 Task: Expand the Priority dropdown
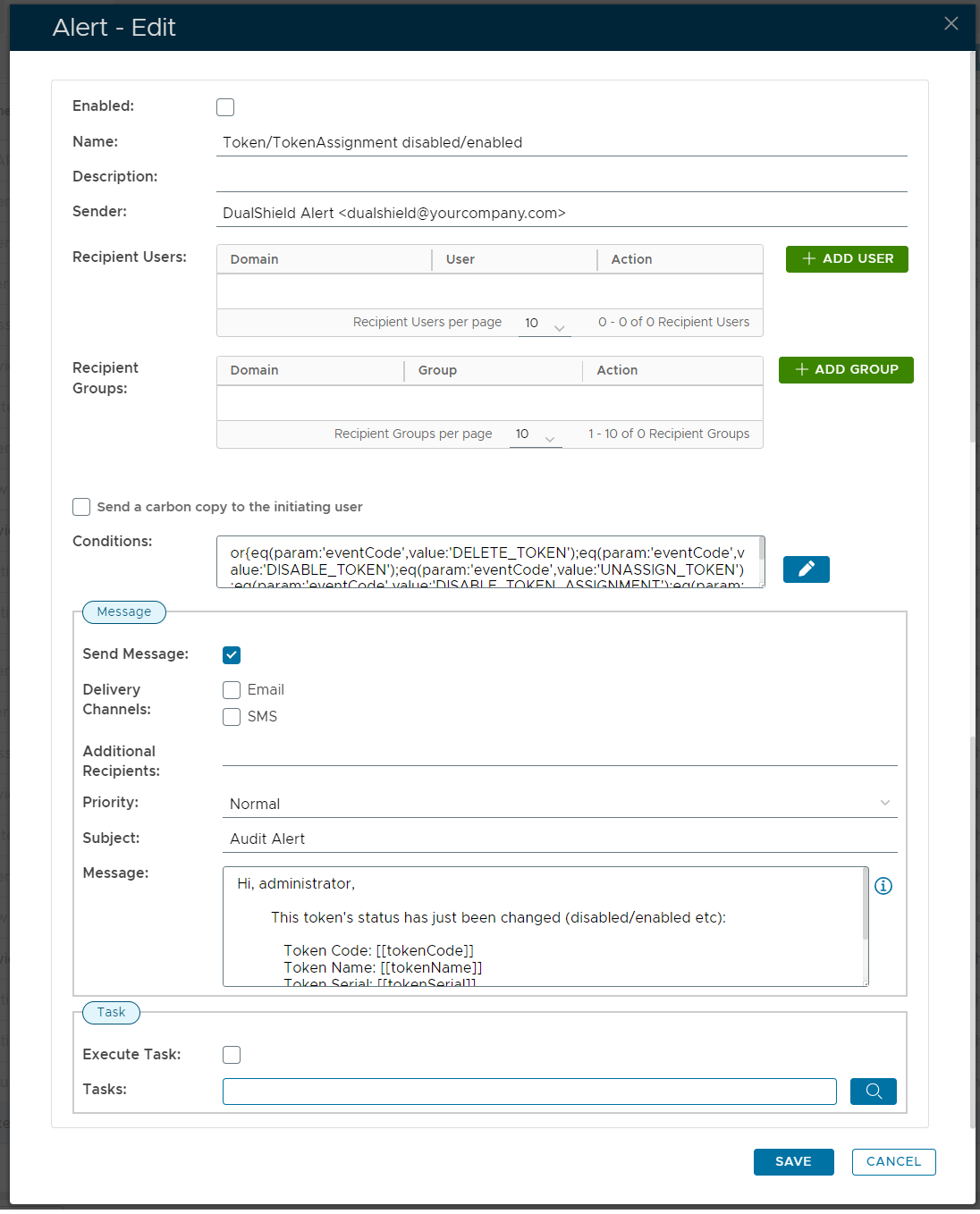[x=560, y=804]
